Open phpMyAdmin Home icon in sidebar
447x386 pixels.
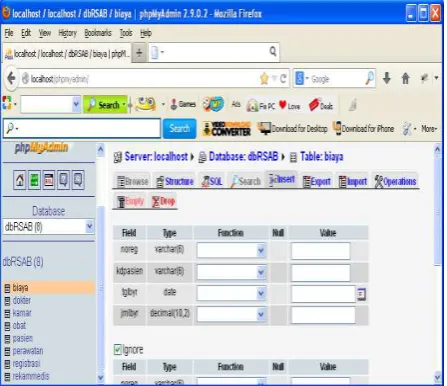tap(20, 180)
